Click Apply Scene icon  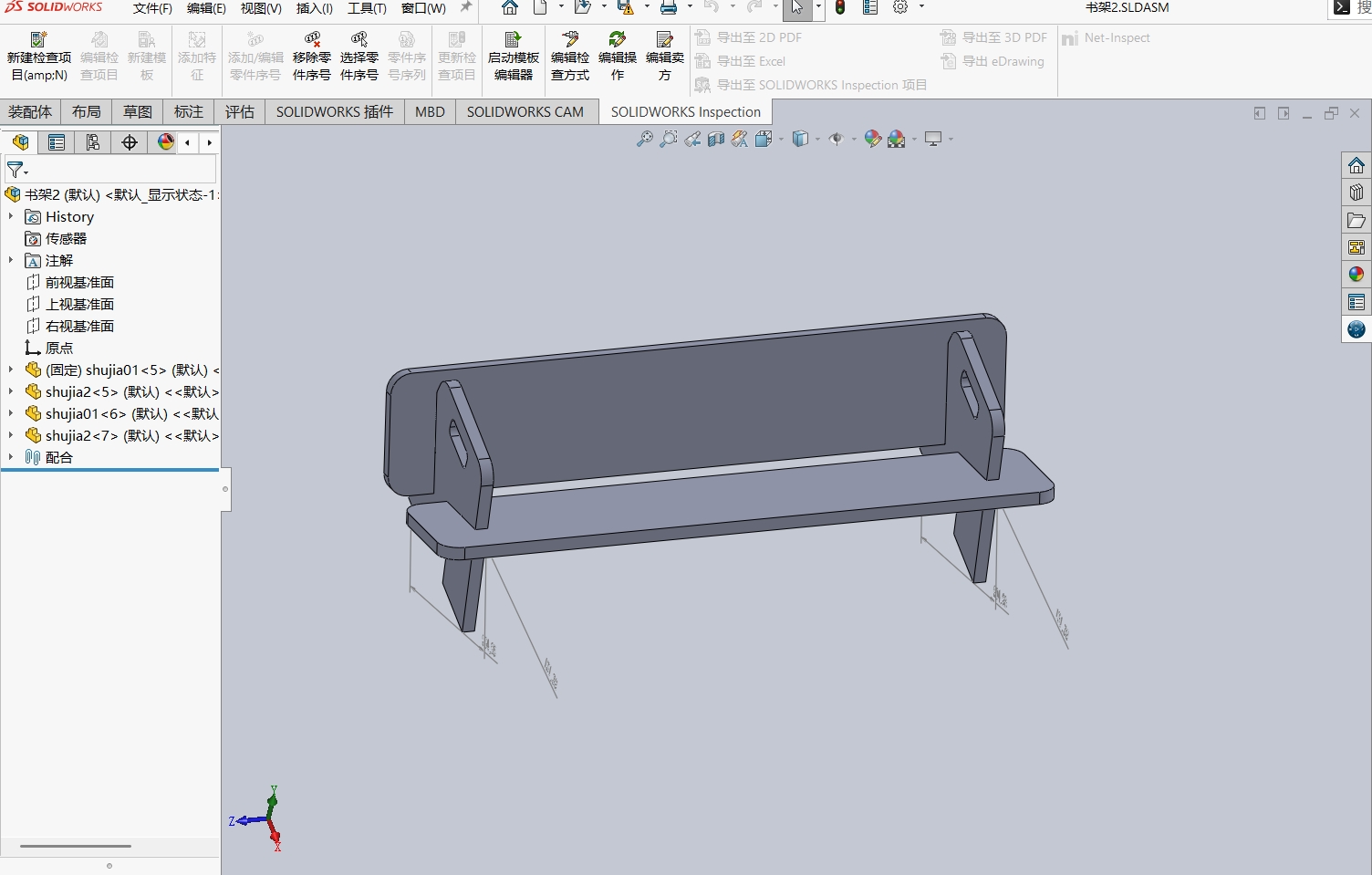[897, 139]
